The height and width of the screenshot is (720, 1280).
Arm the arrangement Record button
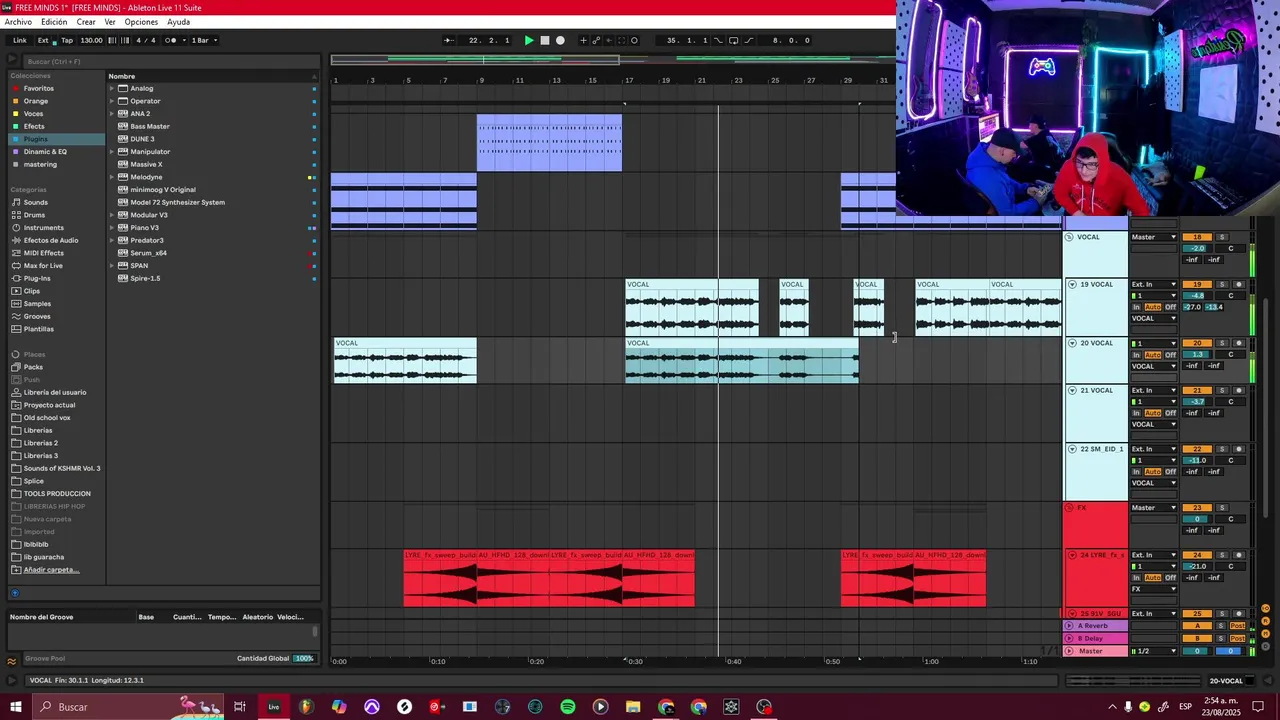tap(560, 40)
